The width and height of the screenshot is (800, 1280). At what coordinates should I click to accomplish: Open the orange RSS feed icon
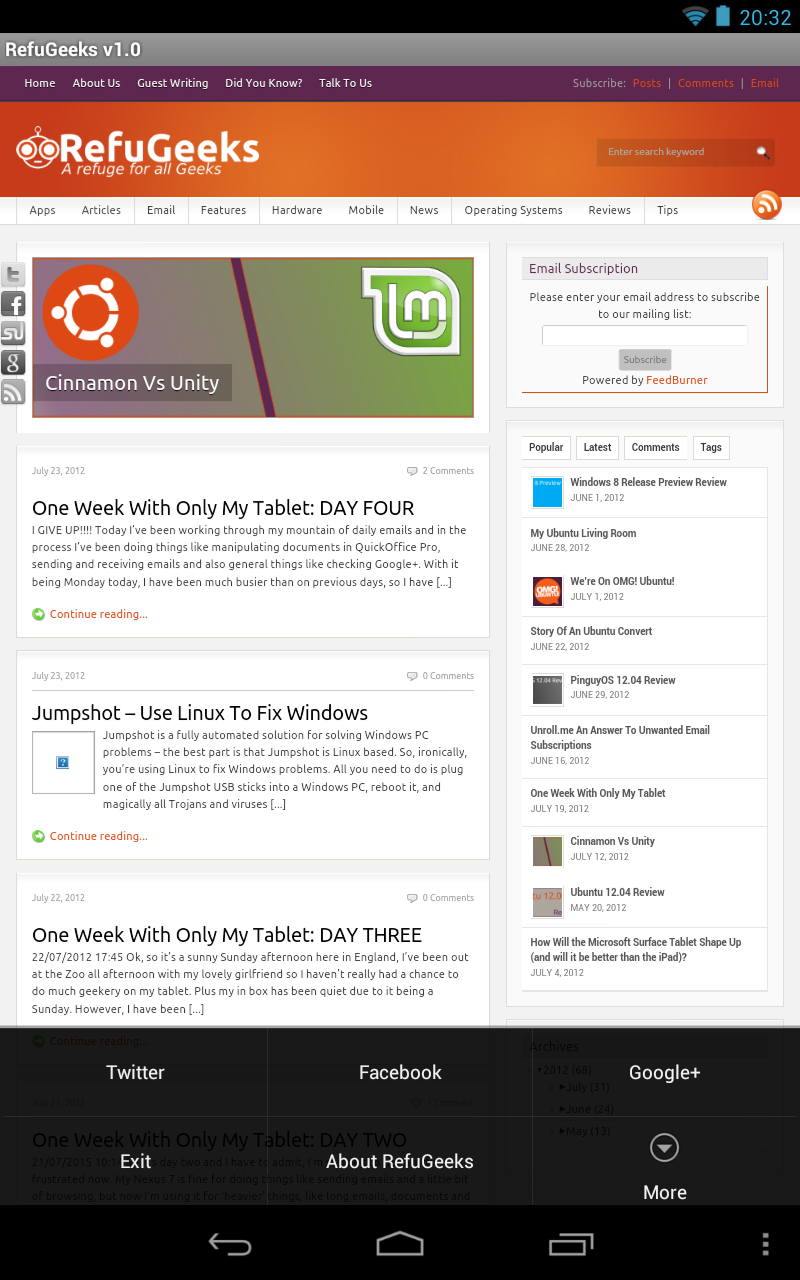pyautogui.click(x=767, y=205)
